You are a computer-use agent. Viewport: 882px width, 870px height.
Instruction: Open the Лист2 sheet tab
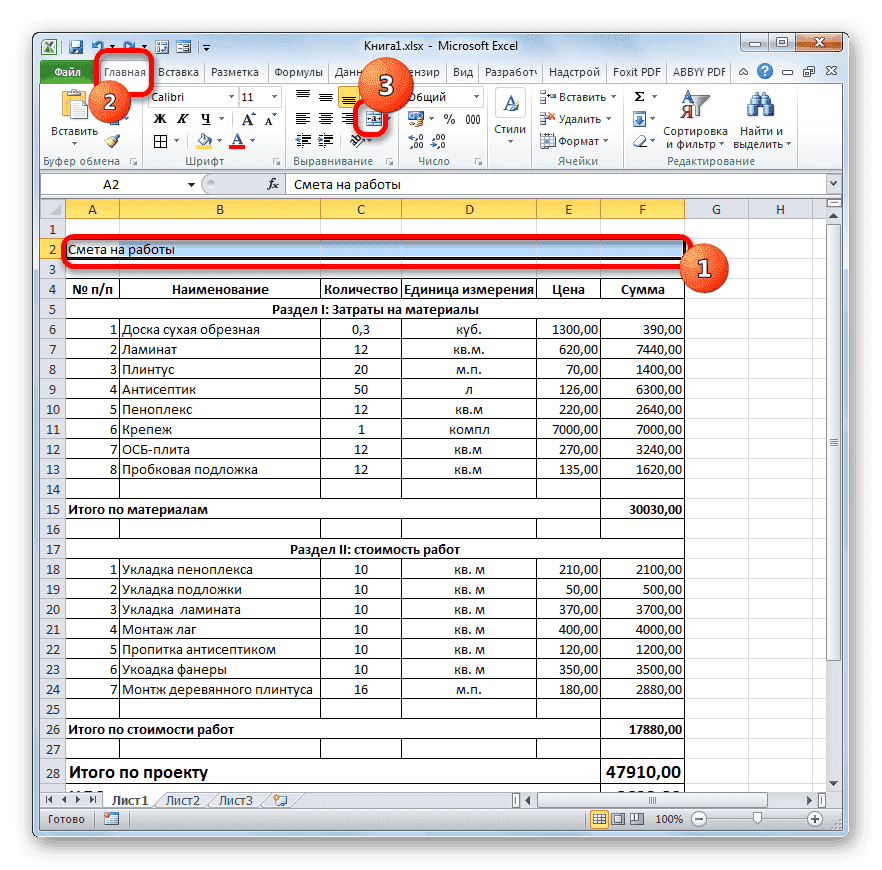point(184,800)
